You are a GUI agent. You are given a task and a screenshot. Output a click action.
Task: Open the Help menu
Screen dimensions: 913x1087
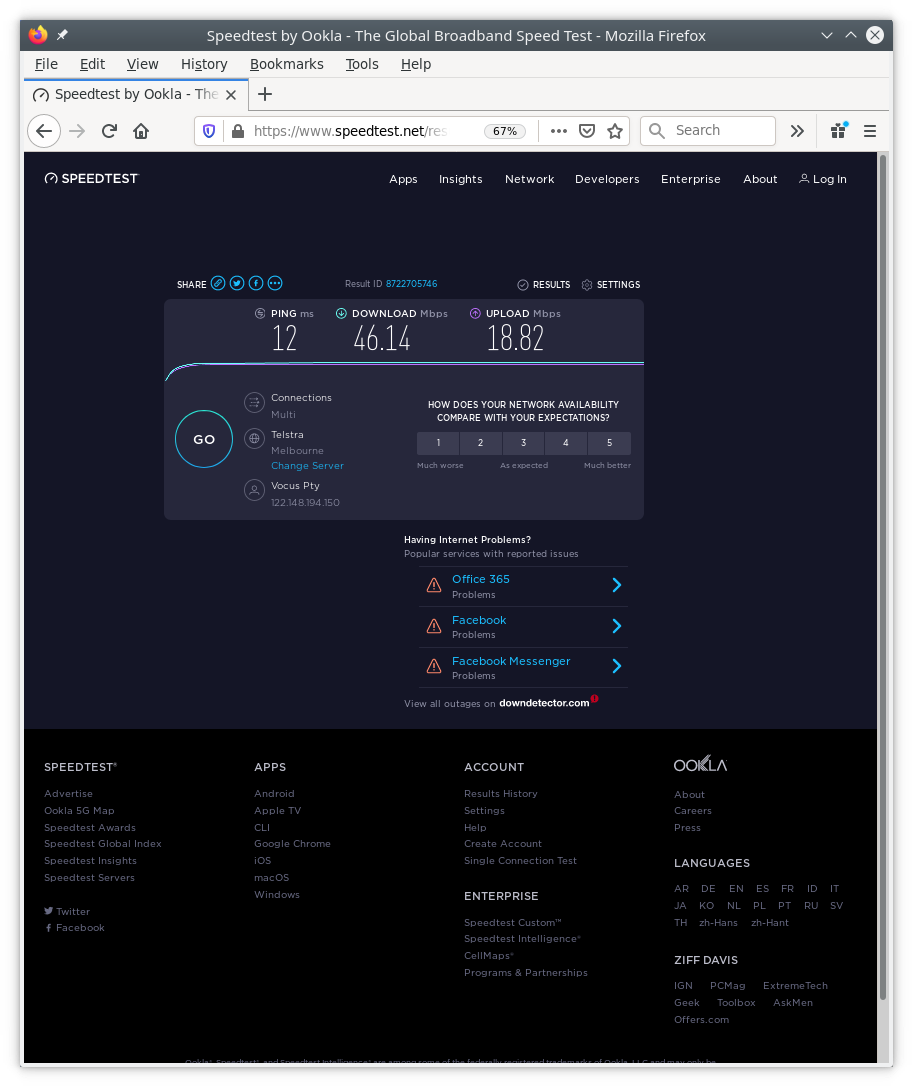pyautogui.click(x=416, y=64)
